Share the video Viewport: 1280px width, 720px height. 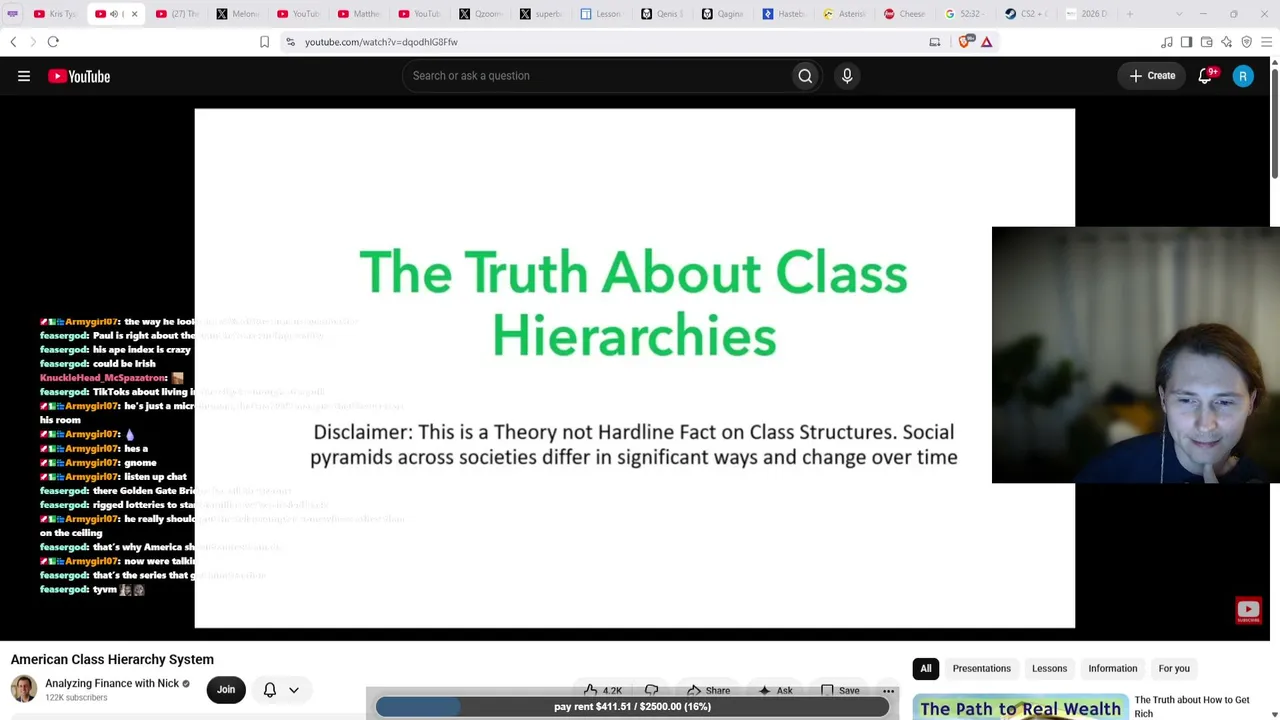pos(708,690)
